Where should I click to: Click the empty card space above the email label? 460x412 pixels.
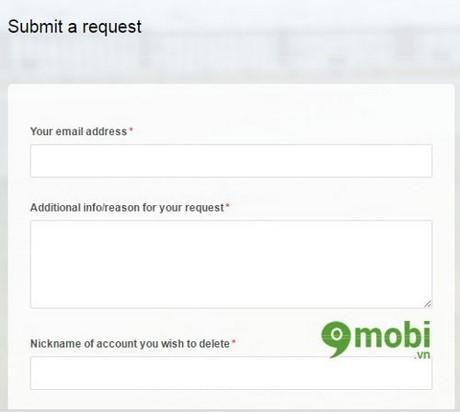[x=231, y=105]
